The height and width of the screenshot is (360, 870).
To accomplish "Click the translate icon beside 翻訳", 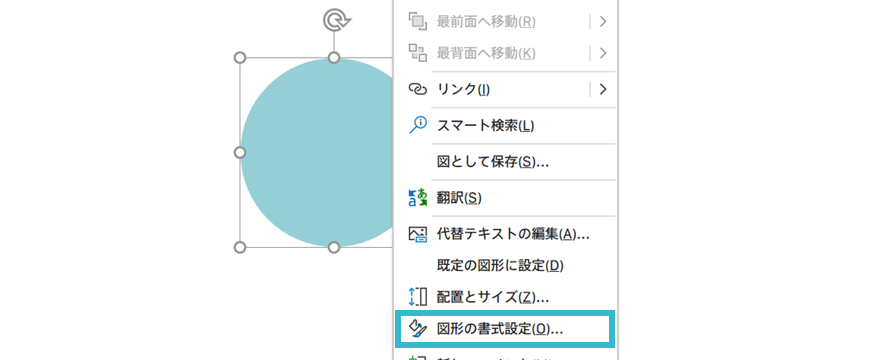I will tap(417, 197).
